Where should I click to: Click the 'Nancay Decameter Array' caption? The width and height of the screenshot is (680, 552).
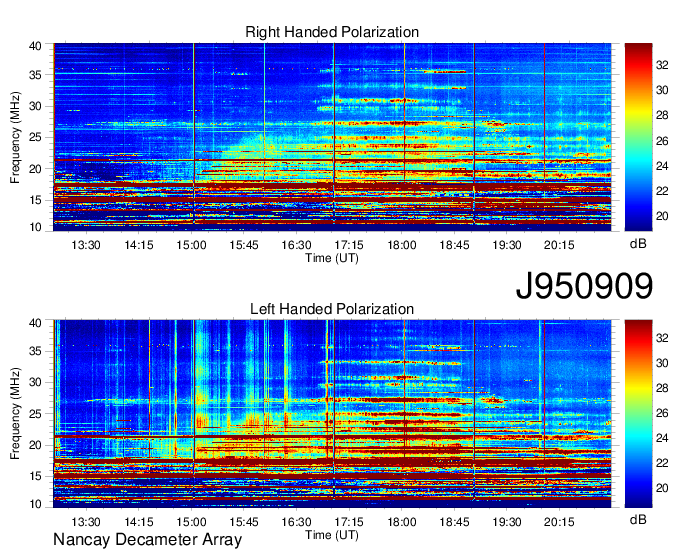tap(147, 539)
